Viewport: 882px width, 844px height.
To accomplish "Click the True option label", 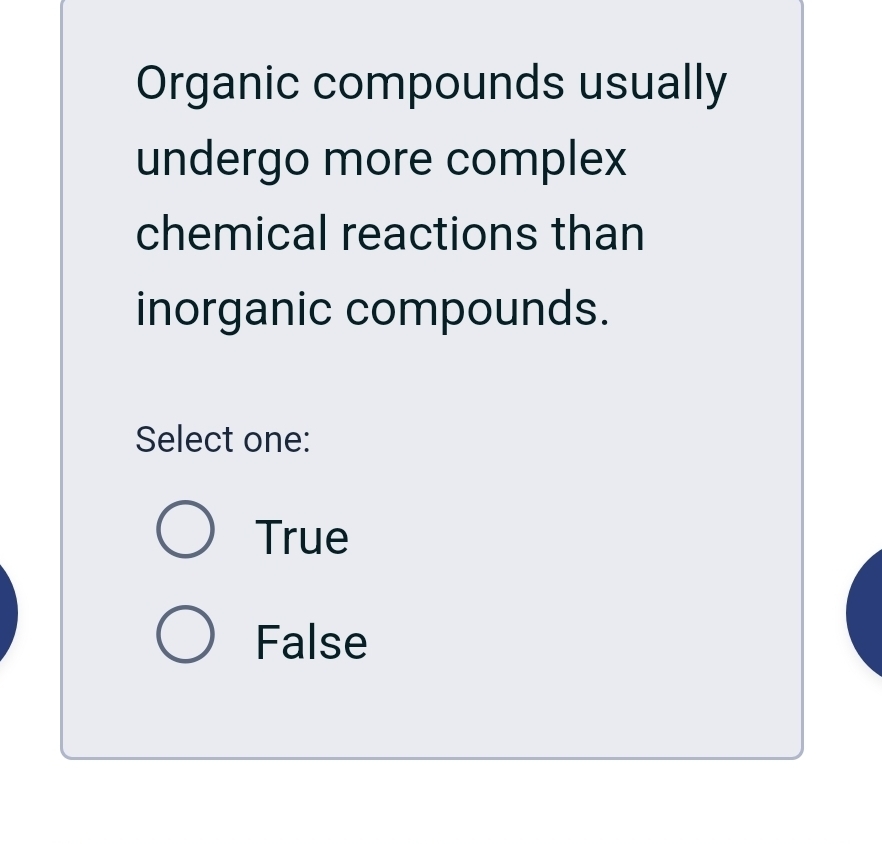I will (301, 537).
